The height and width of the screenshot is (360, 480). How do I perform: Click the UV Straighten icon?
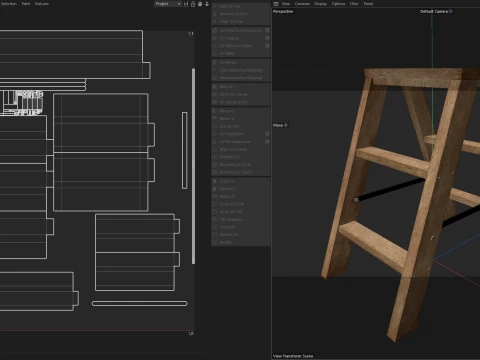click(215, 134)
